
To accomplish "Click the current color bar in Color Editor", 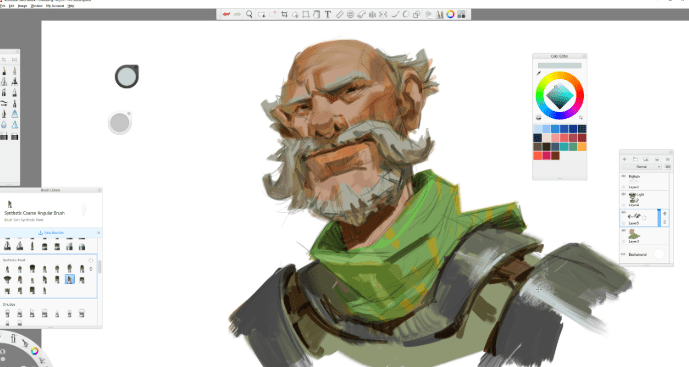I will [559, 65].
